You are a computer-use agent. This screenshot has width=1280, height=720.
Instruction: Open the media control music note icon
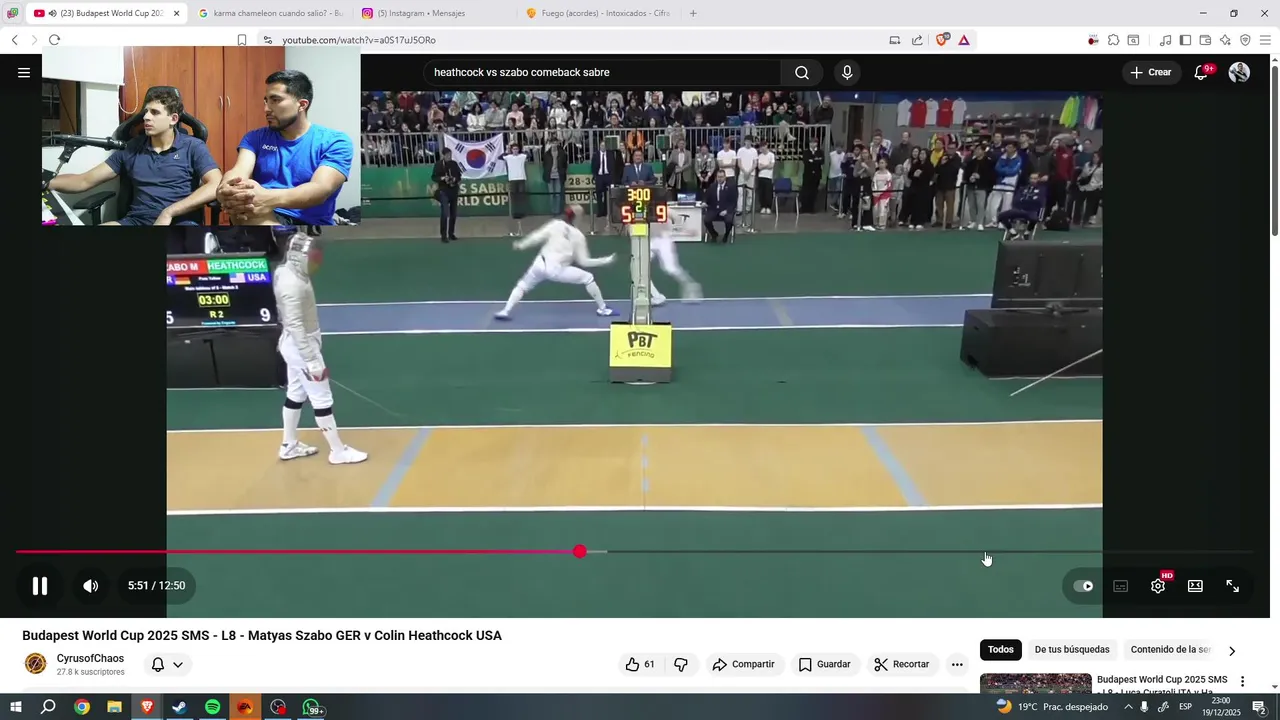click(1165, 40)
